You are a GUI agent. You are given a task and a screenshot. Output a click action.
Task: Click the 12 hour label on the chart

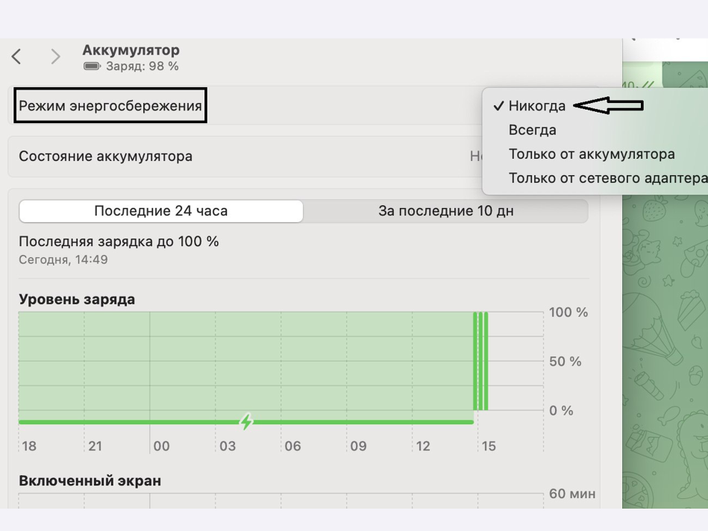click(x=423, y=446)
